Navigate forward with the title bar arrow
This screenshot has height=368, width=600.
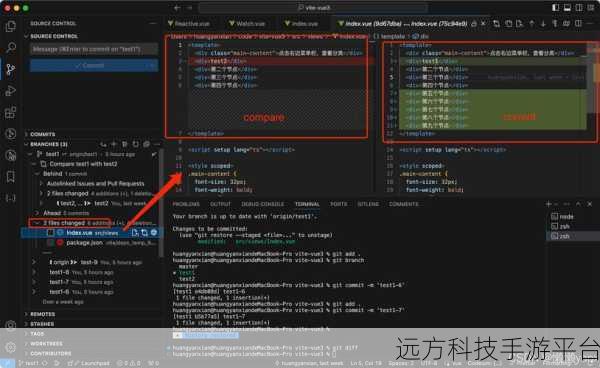point(189,8)
